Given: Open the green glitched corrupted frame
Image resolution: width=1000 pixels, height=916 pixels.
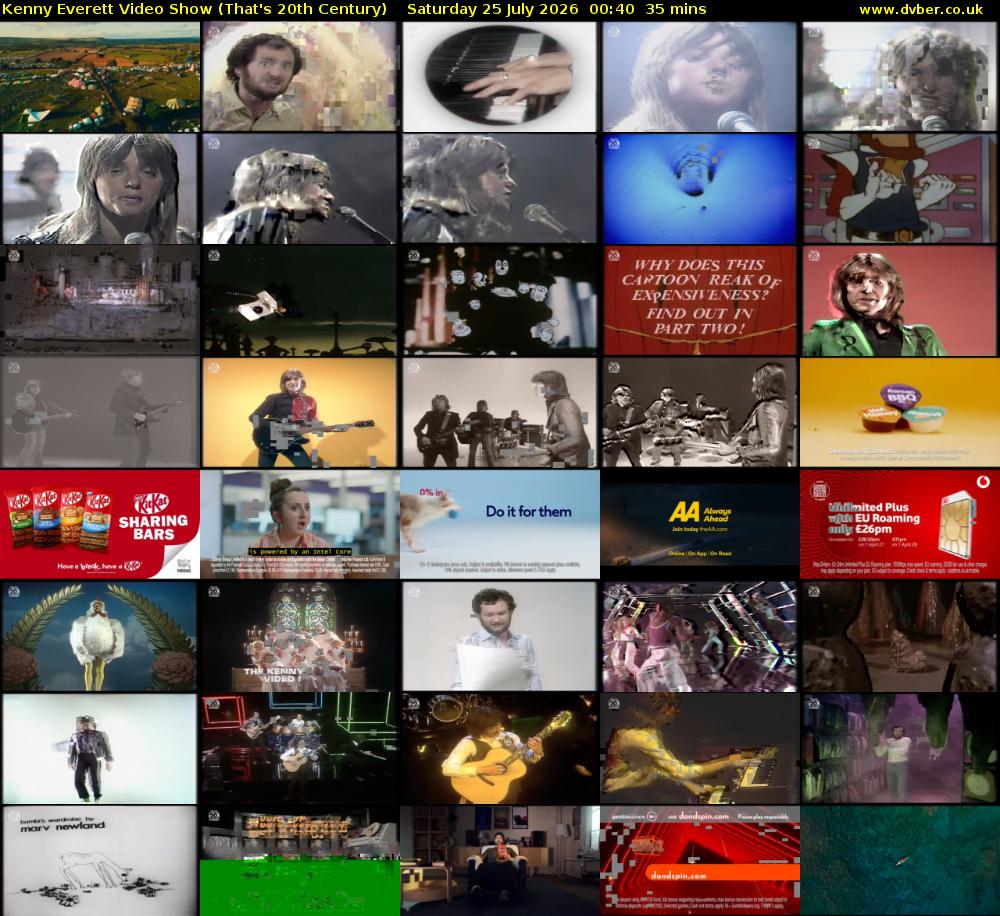Looking at the screenshot, I should (300, 861).
